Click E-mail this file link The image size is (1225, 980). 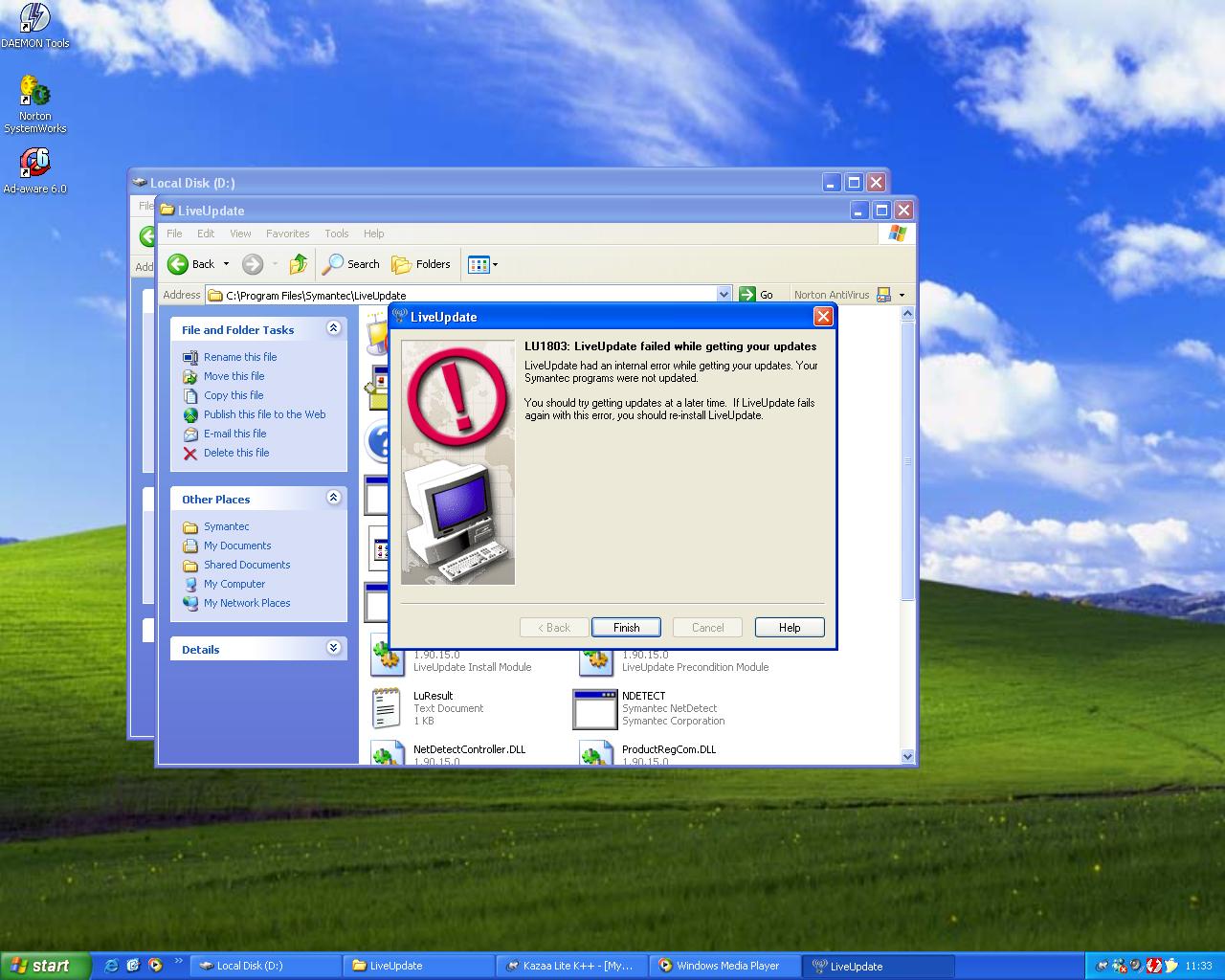pos(234,434)
